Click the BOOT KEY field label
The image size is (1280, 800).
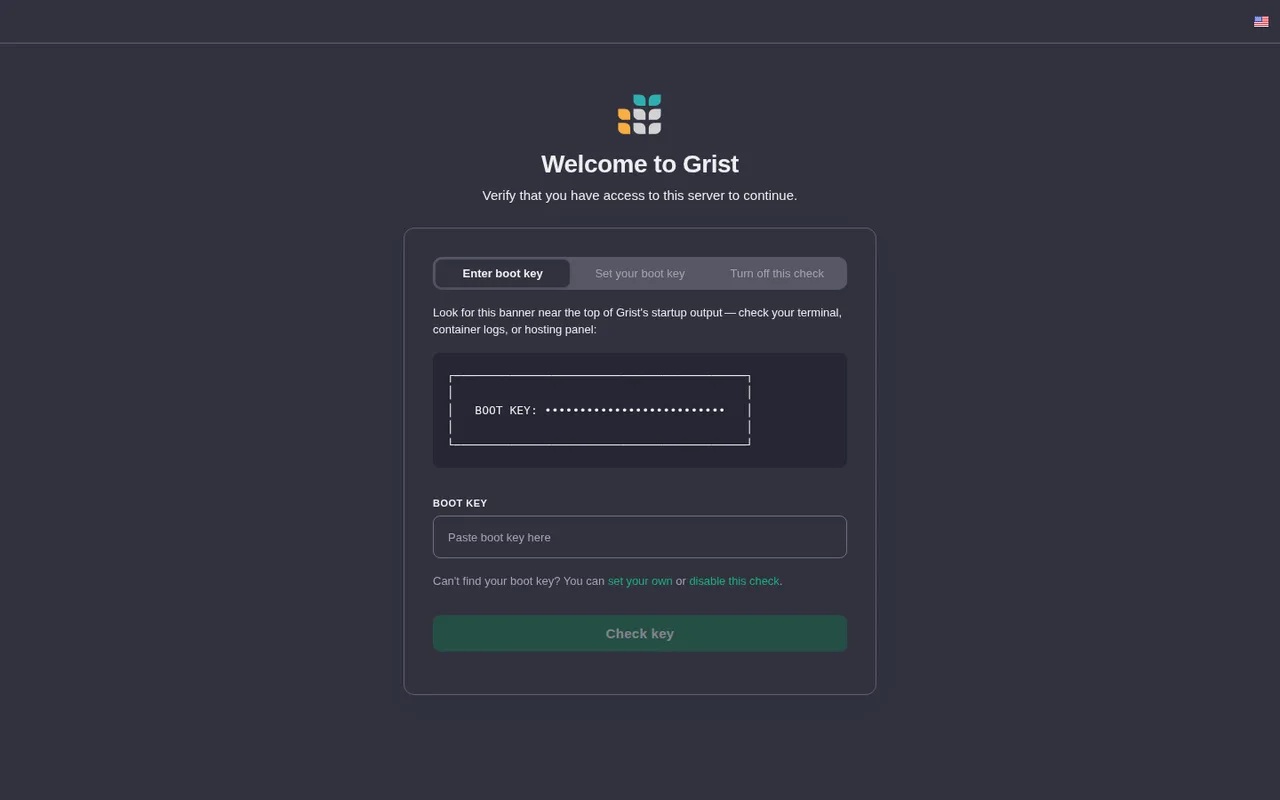(460, 503)
